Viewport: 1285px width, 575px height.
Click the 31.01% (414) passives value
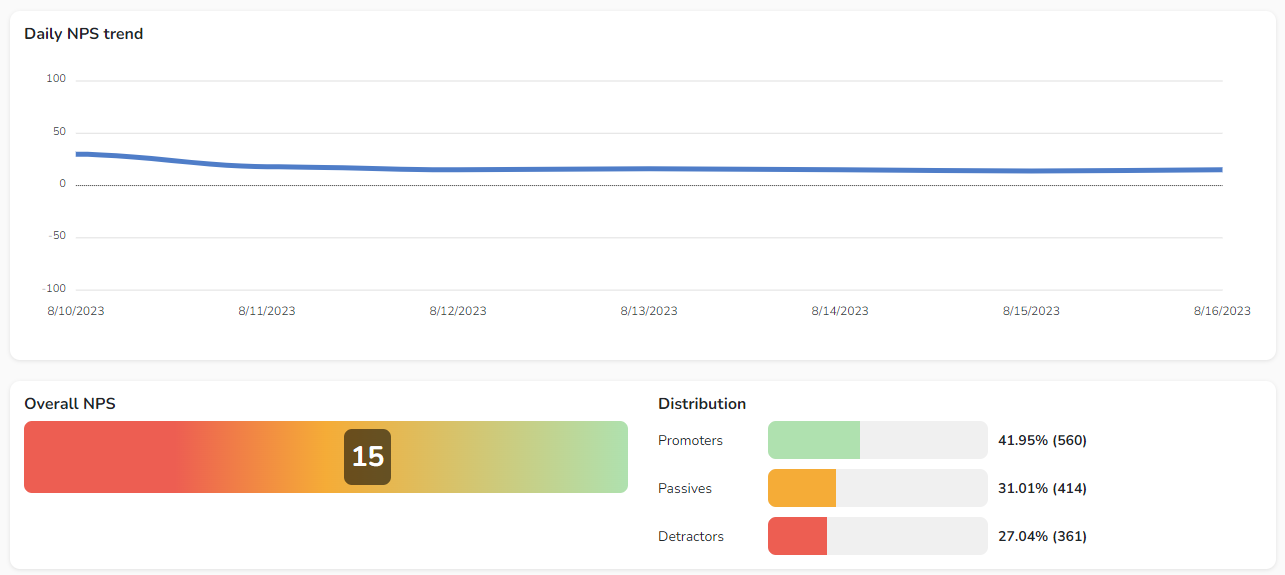tap(1042, 488)
